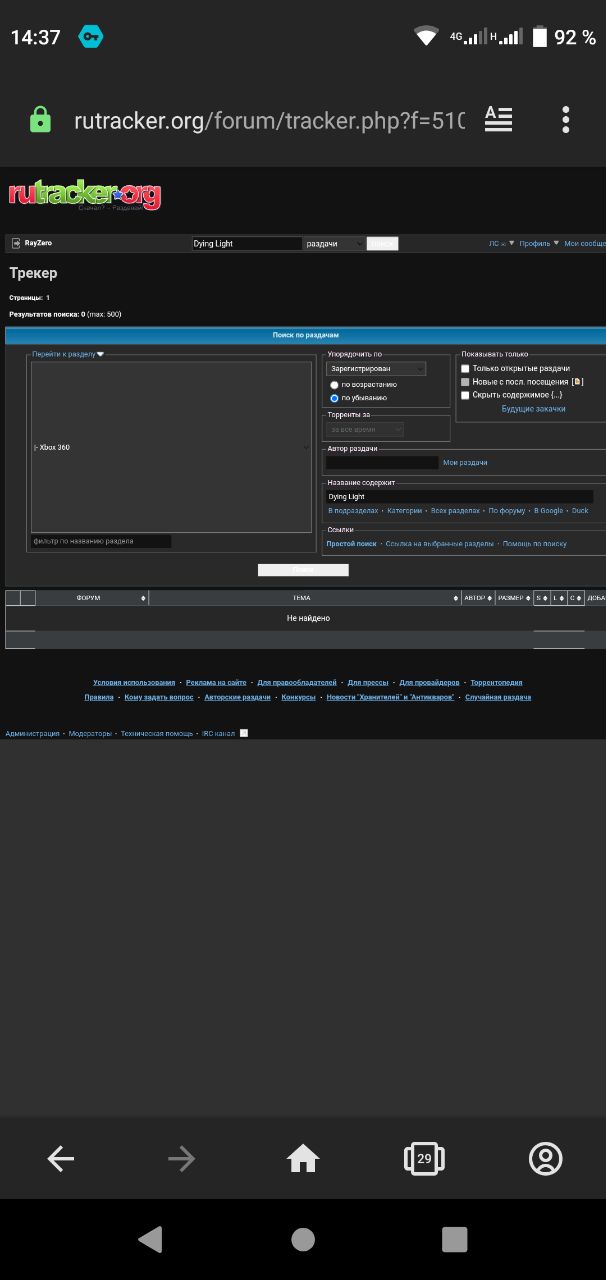Viewport: 606px width, 1280px height.
Task: Tap the Android recent apps square
Action: (455, 1240)
